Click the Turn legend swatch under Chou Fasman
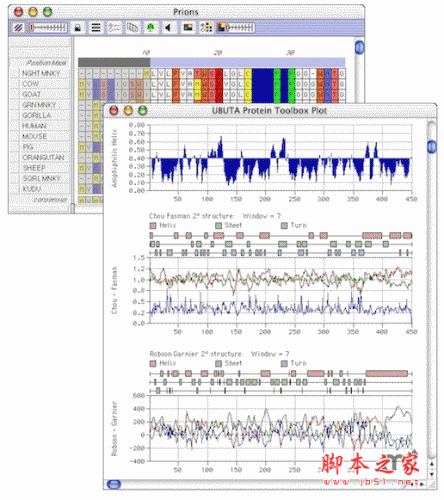The width and height of the screenshot is (444, 500). [284, 226]
